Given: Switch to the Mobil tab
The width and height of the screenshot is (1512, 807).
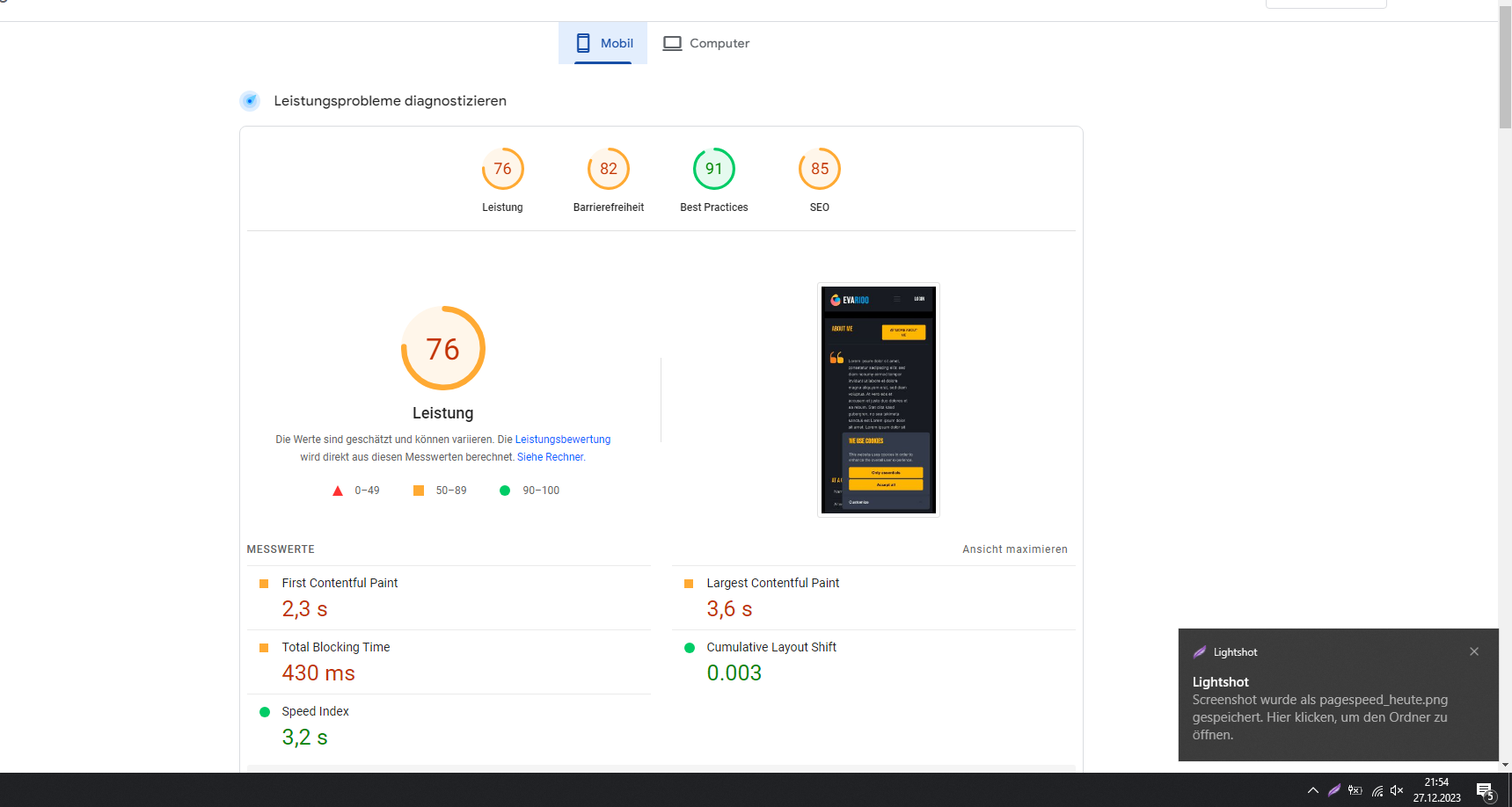Looking at the screenshot, I should pos(603,43).
